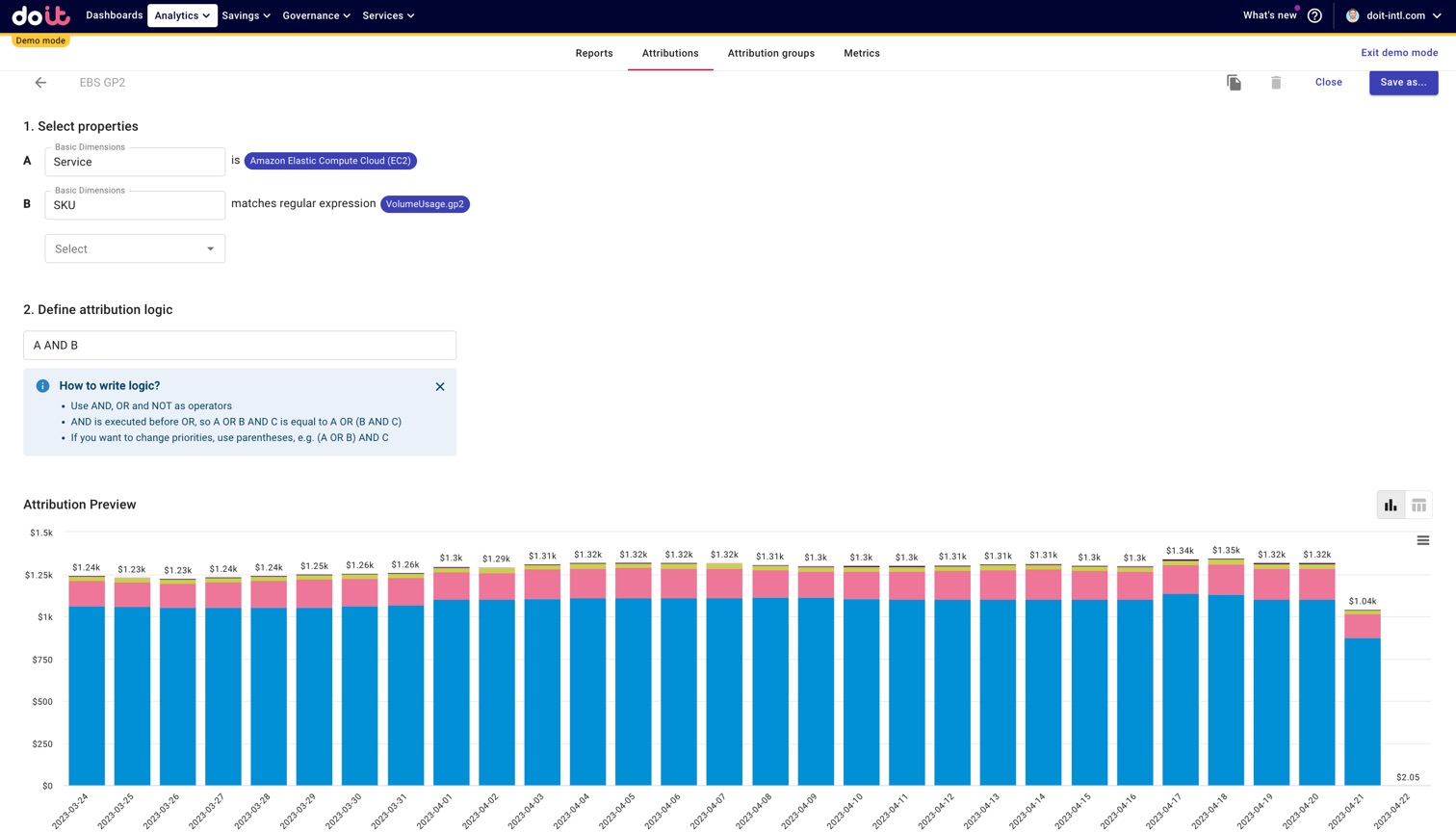Expand the Select property dropdown

pyautogui.click(x=135, y=248)
